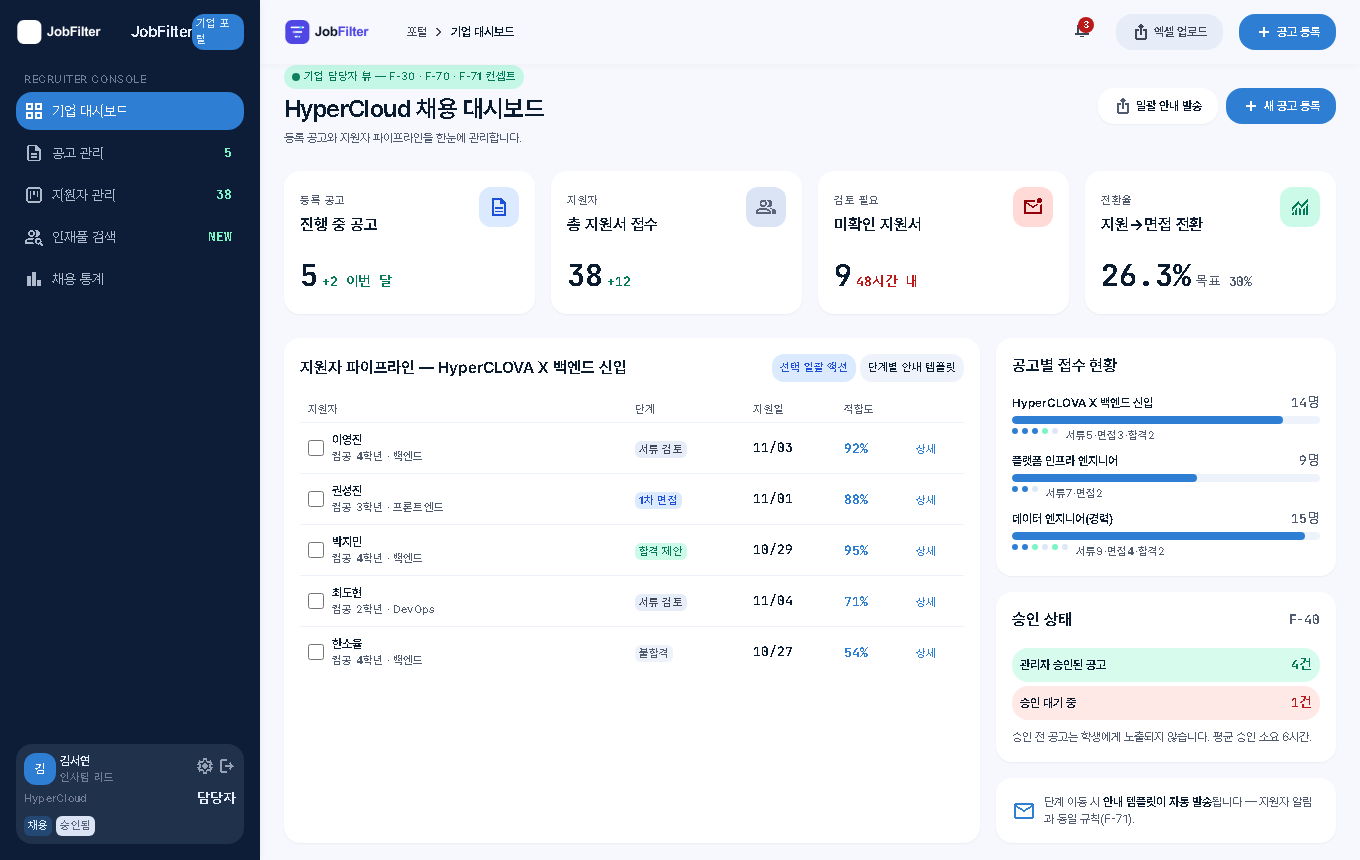Click the 기업 담당자 뷰 status pill
The height and width of the screenshot is (860, 1360).
pyautogui.click(x=404, y=76)
